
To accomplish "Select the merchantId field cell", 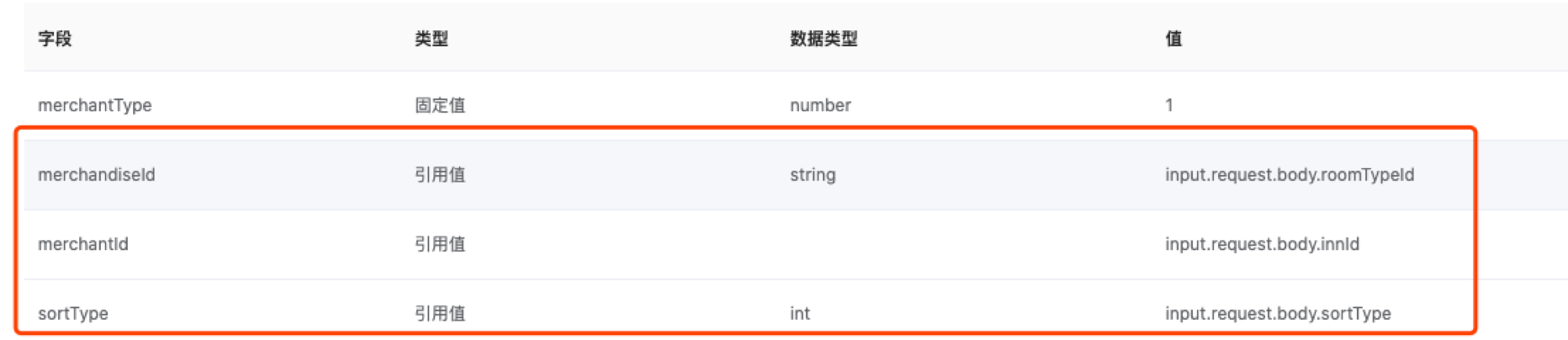I will click(83, 244).
